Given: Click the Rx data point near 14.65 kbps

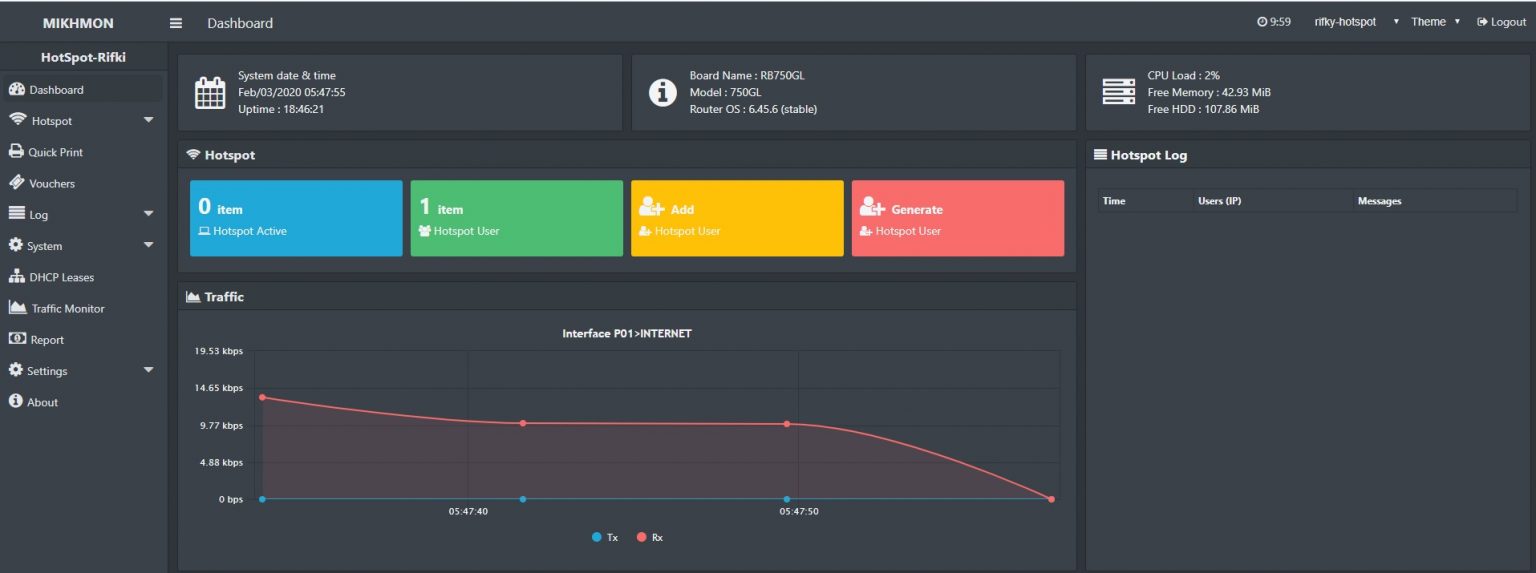Looking at the screenshot, I should pyautogui.click(x=262, y=397).
